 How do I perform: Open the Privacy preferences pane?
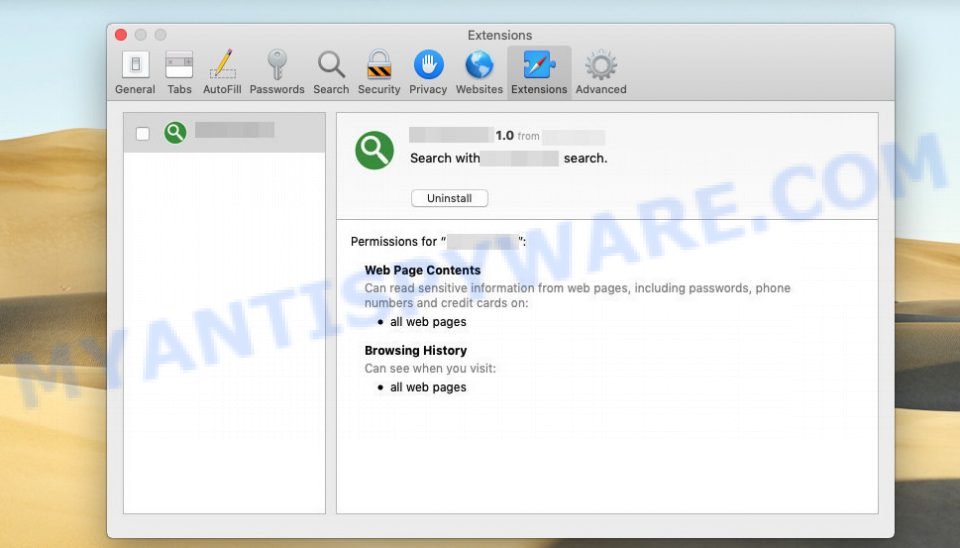pos(428,72)
